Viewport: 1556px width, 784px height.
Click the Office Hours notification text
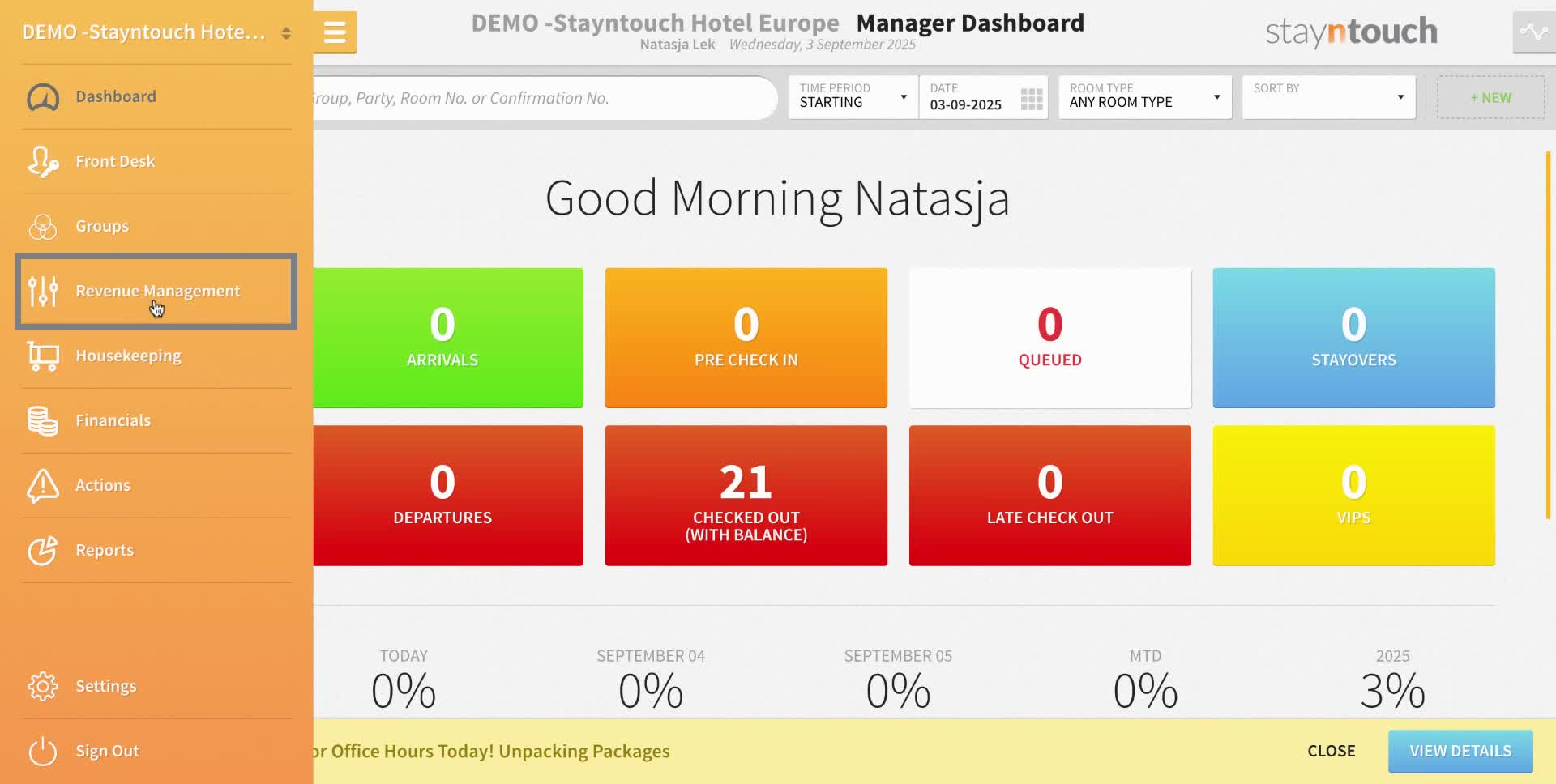492,751
